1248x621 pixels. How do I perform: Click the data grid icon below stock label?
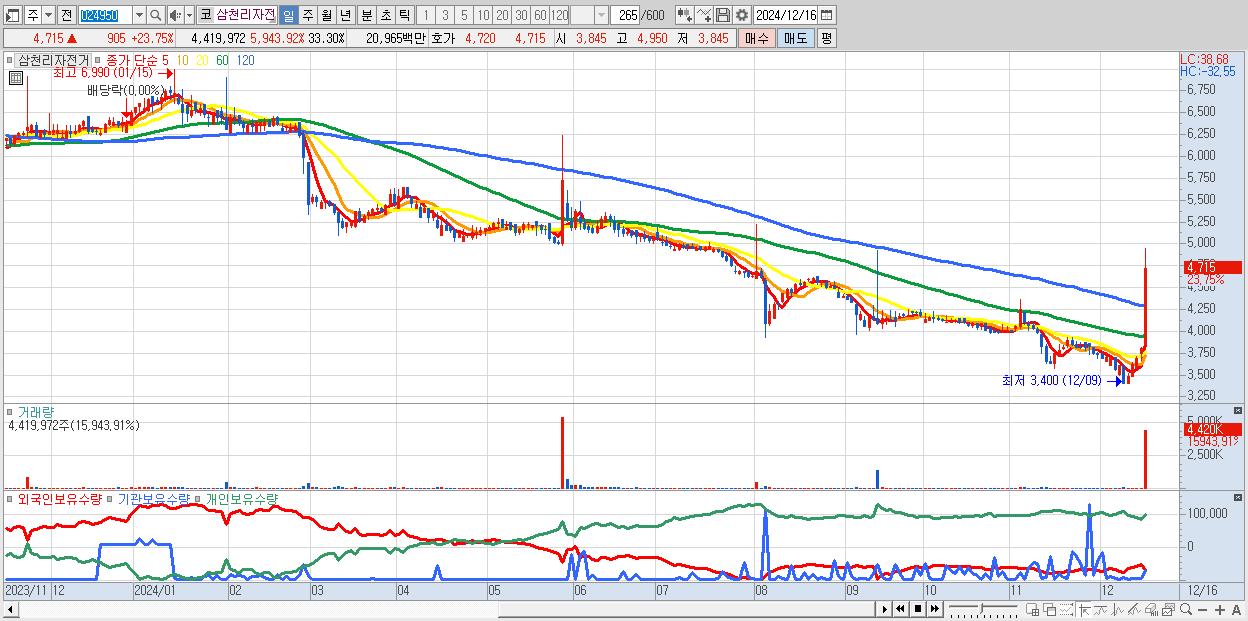(x=14, y=76)
